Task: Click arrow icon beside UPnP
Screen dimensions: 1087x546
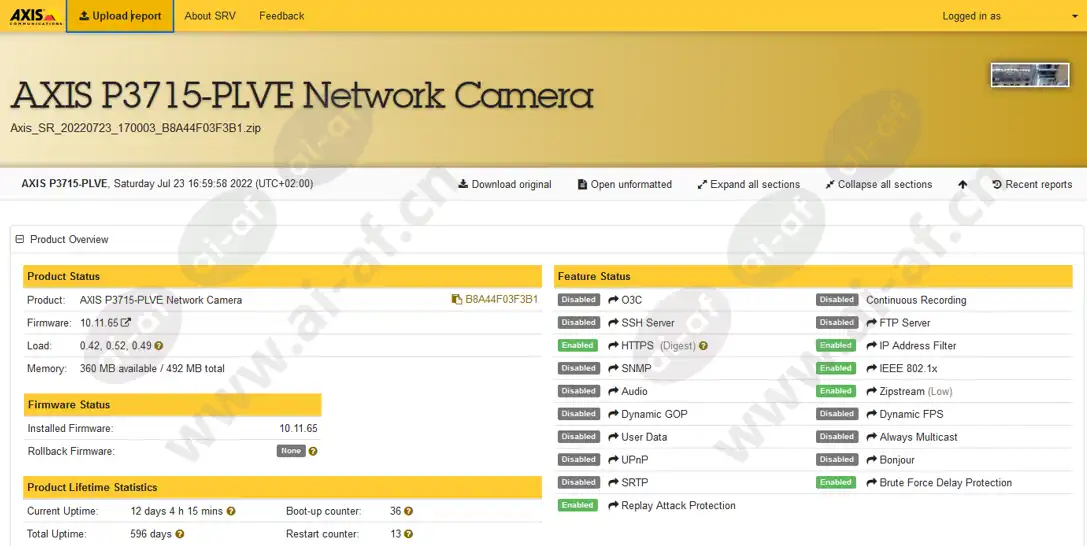Action: coord(614,459)
